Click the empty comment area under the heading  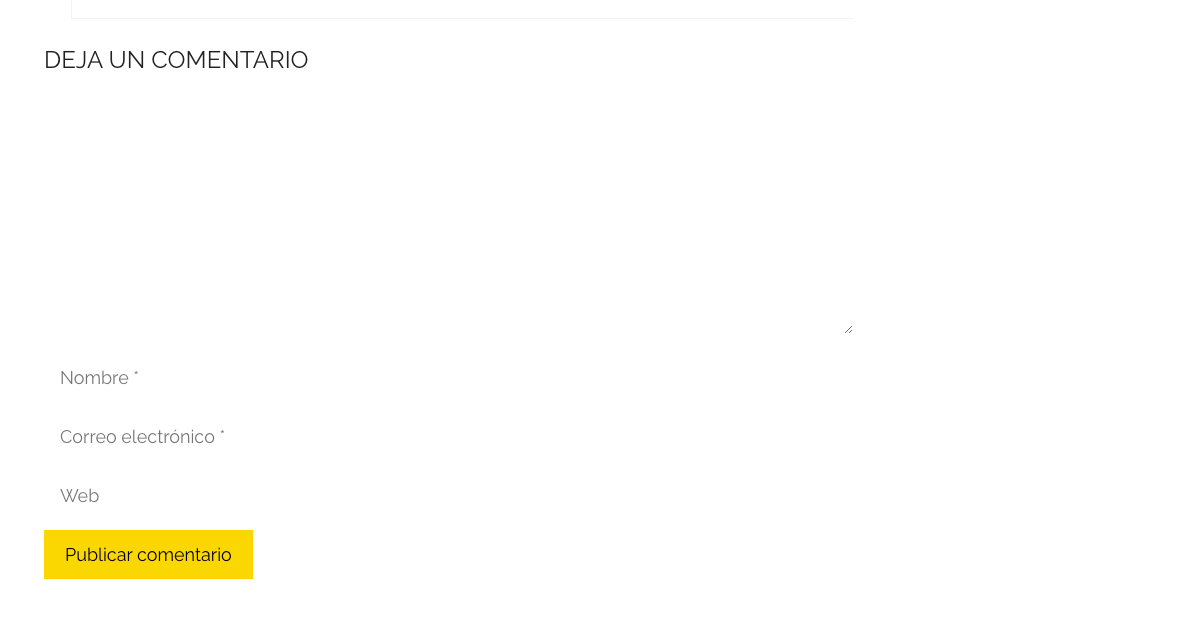(x=449, y=214)
